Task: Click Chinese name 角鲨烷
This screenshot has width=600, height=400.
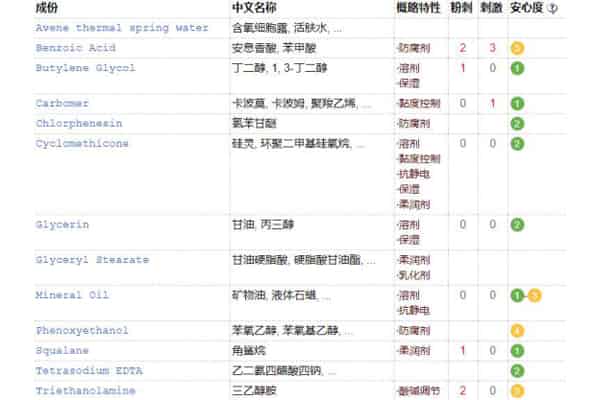Action: pos(249,351)
